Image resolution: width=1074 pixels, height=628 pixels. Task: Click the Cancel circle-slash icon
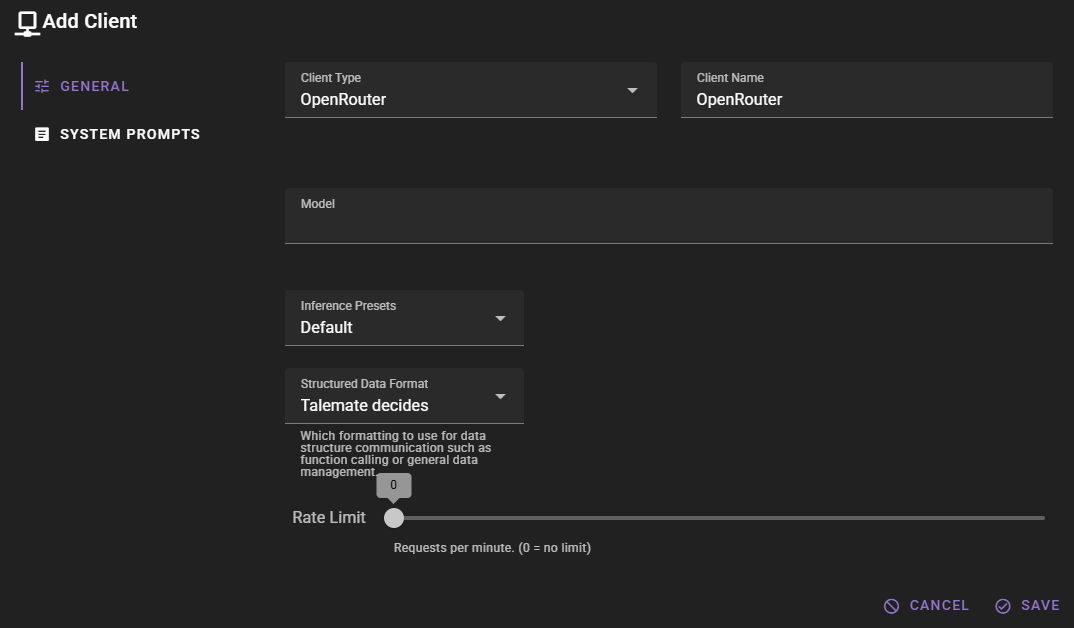(x=891, y=606)
